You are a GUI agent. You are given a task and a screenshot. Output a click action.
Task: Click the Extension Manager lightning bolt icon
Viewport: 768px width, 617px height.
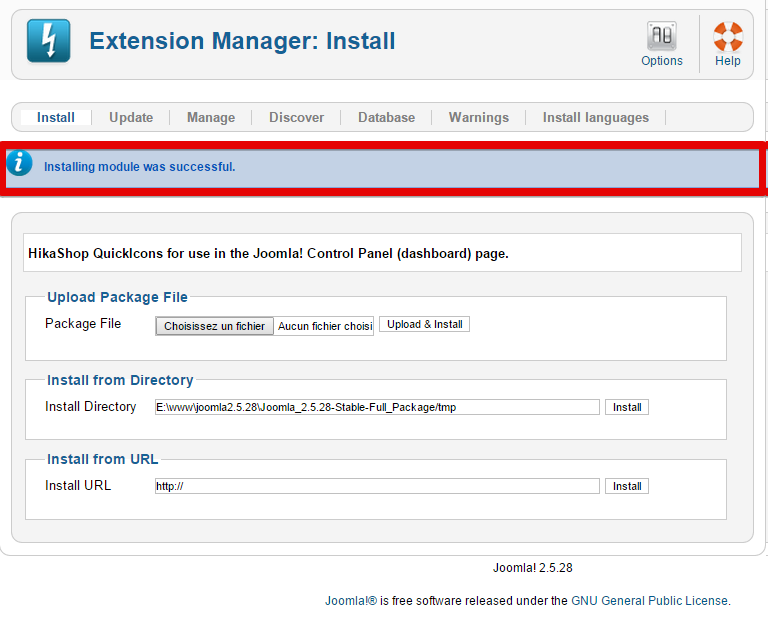pos(48,41)
